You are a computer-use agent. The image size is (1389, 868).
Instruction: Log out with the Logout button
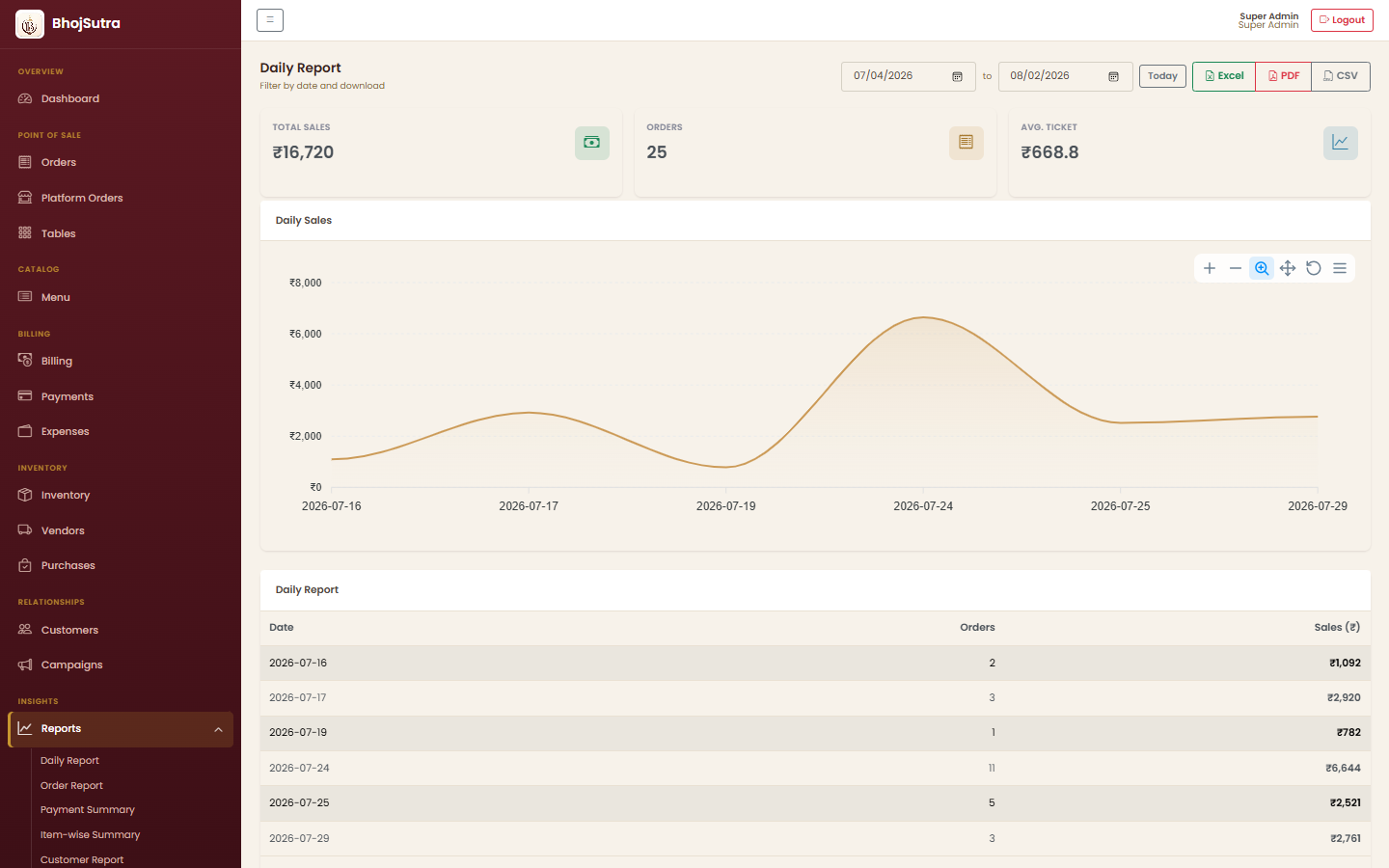(x=1342, y=20)
